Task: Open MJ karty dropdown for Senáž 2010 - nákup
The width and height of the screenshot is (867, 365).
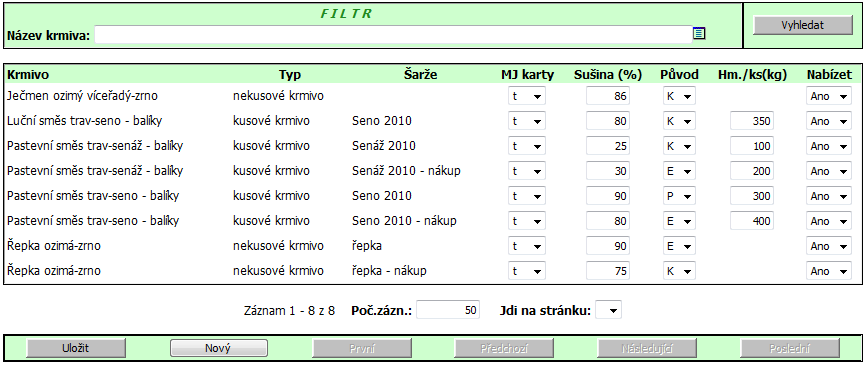Action: coord(527,171)
